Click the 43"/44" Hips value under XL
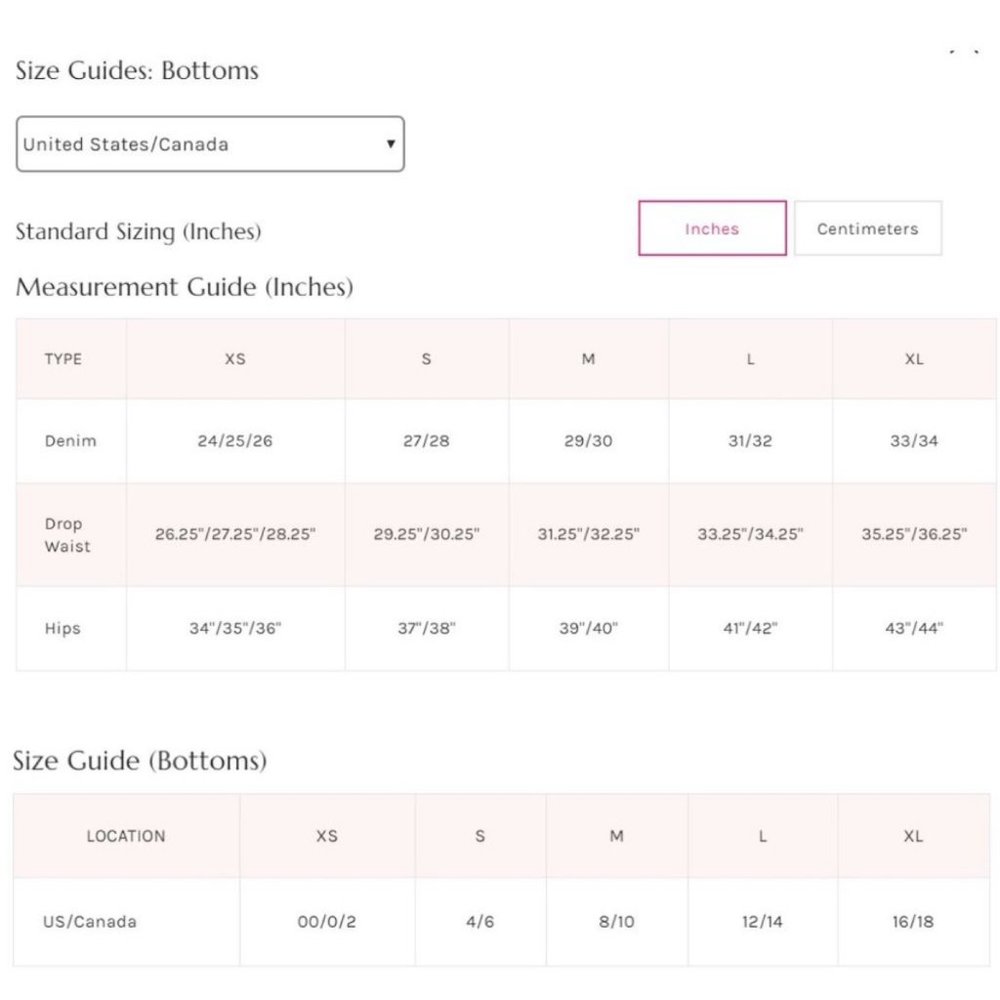This screenshot has width=1000, height=1000. 914,628
